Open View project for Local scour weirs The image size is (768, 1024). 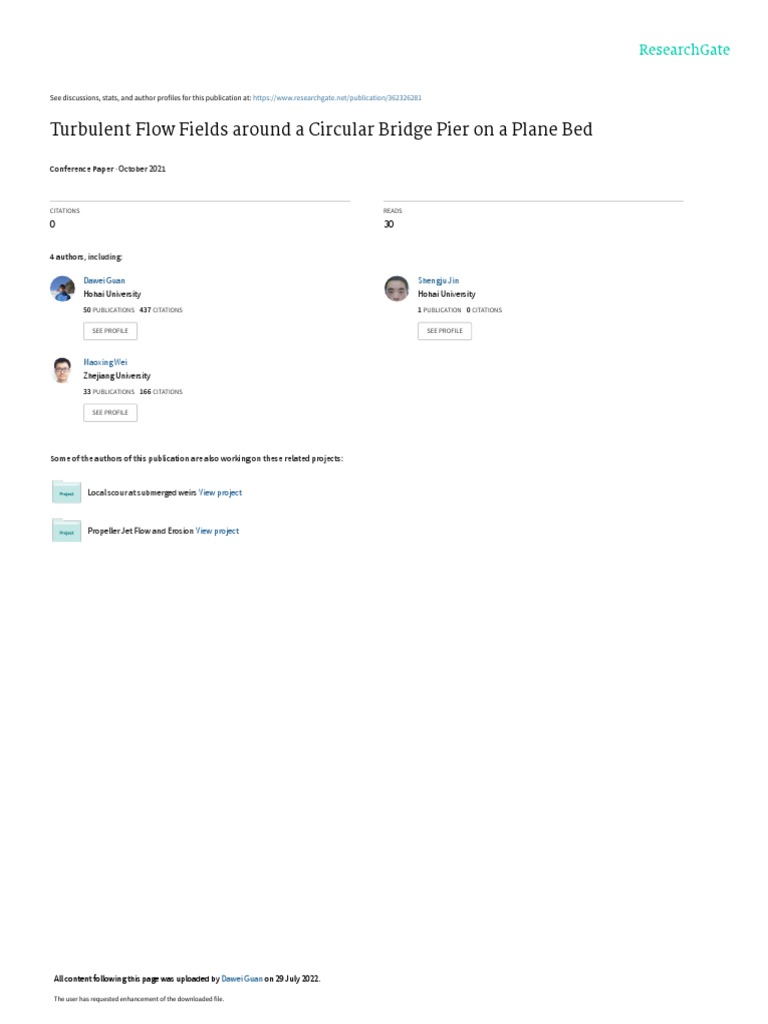(x=220, y=493)
